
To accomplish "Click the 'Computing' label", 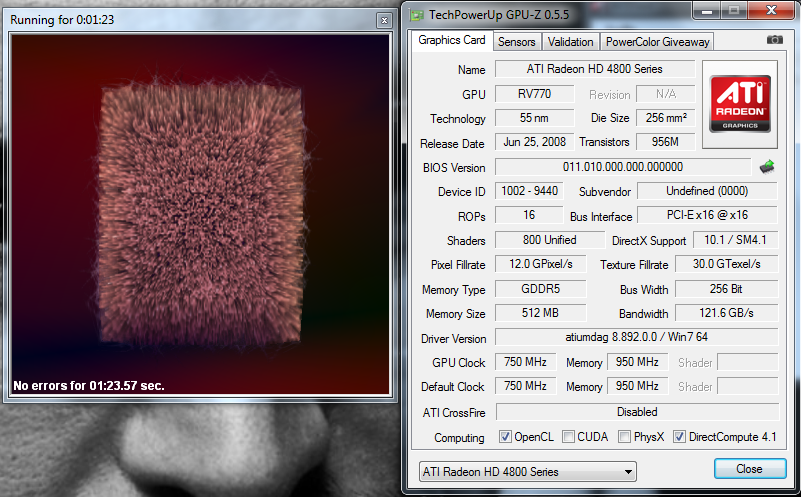I will tap(459, 438).
